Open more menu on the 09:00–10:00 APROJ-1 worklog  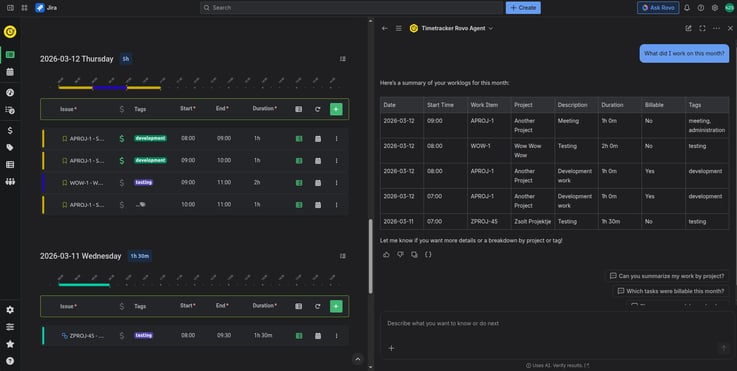click(x=337, y=161)
